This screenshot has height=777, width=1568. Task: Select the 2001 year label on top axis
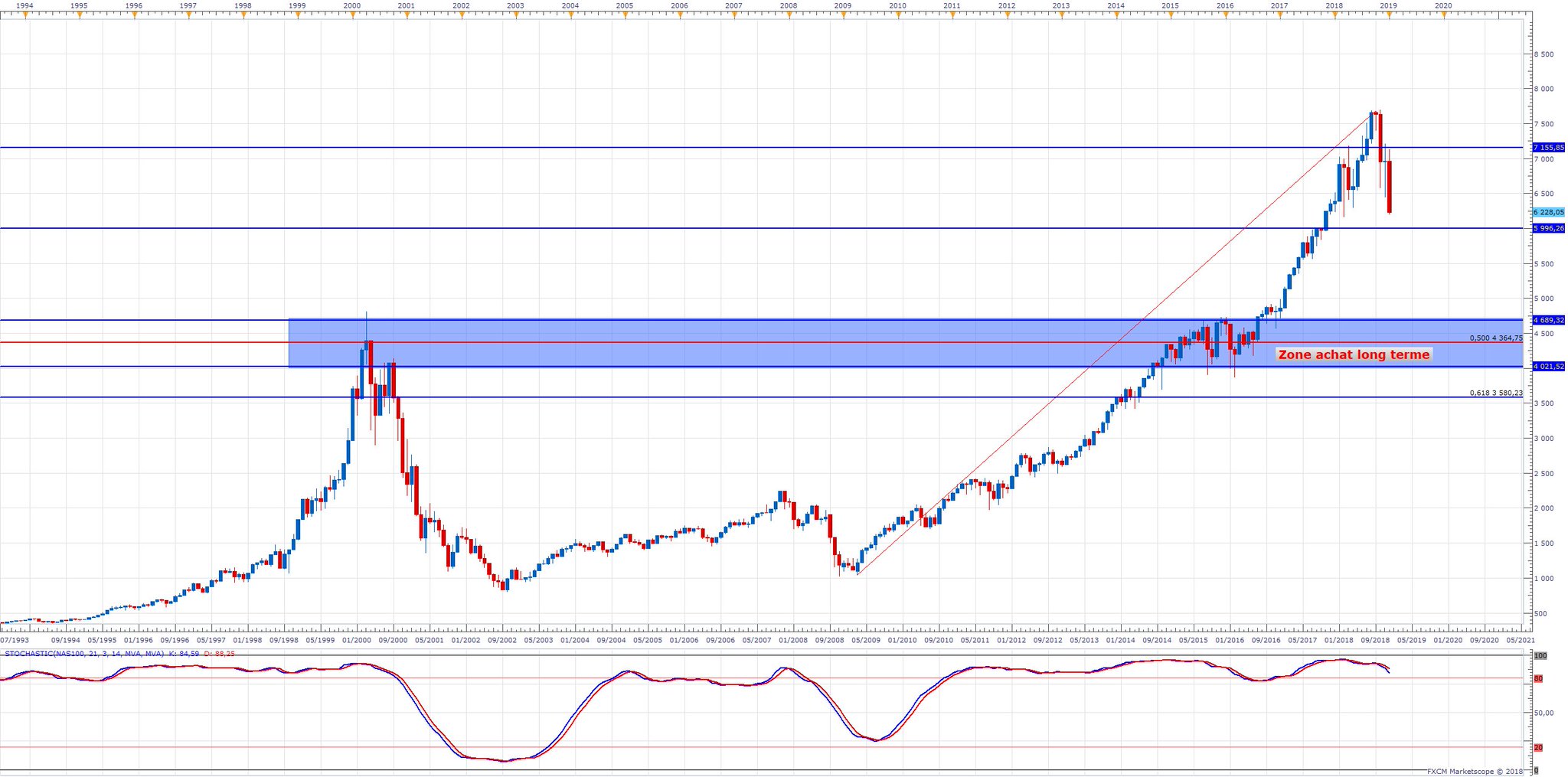(406, 5)
